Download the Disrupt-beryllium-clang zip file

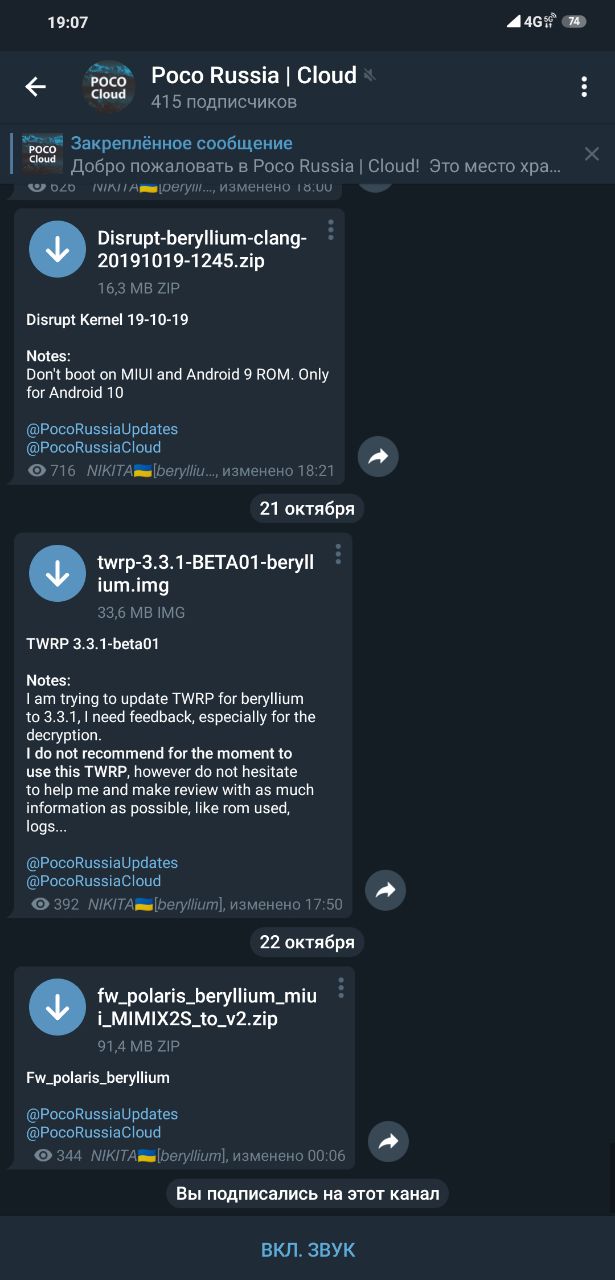(x=58, y=249)
